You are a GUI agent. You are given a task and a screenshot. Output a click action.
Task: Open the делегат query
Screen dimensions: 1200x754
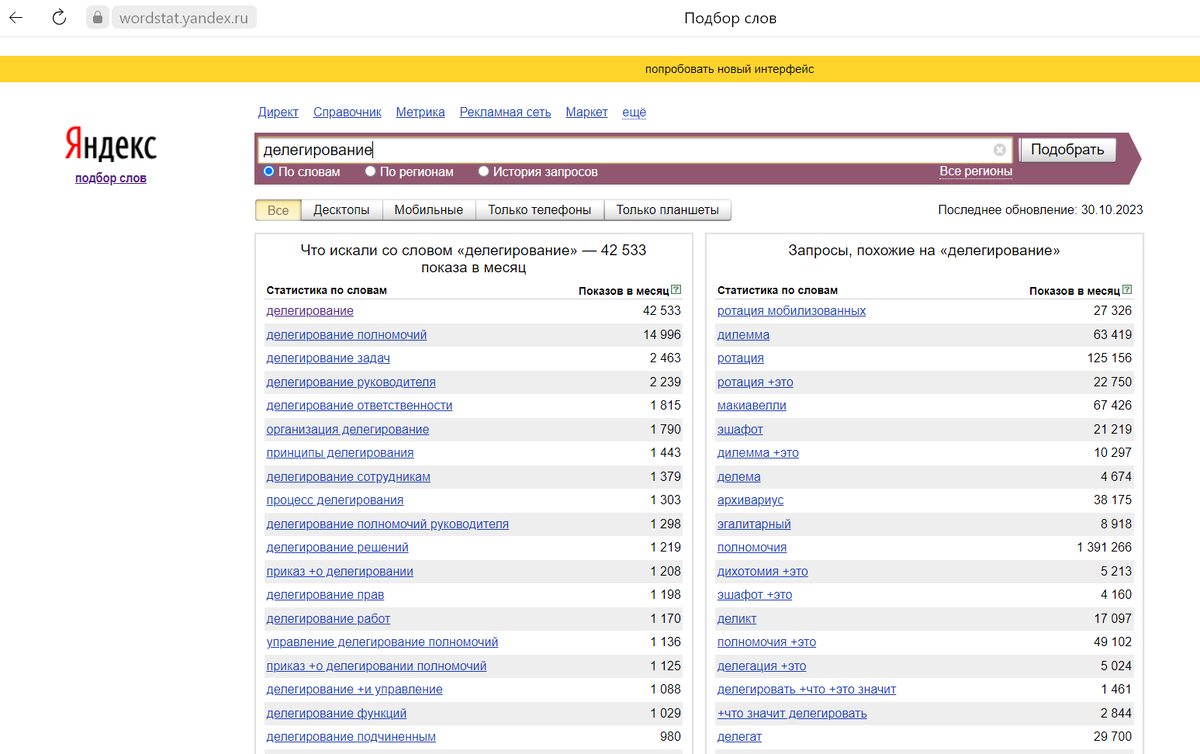(x=739, y=737)
